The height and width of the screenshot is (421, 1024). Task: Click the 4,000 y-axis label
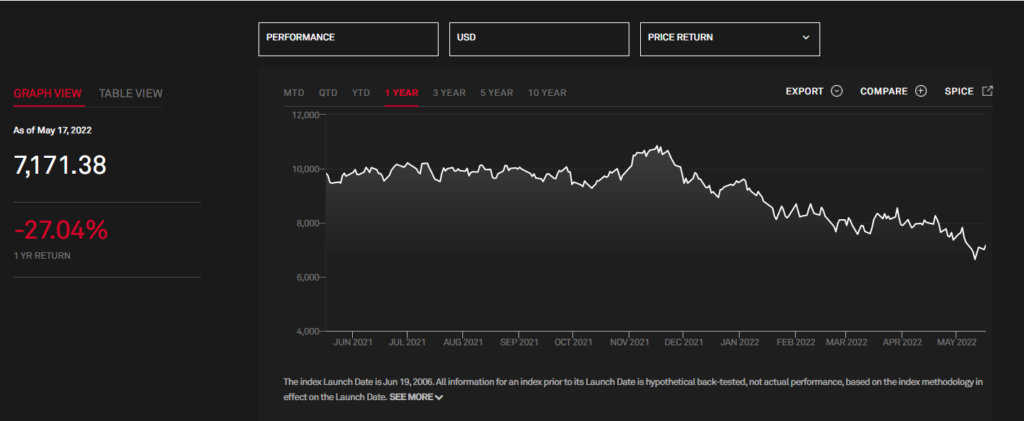[x=306, y=332]
